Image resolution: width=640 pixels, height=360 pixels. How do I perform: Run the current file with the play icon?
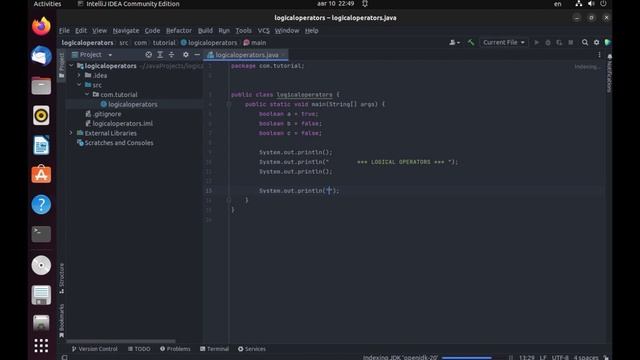point(536,42)
